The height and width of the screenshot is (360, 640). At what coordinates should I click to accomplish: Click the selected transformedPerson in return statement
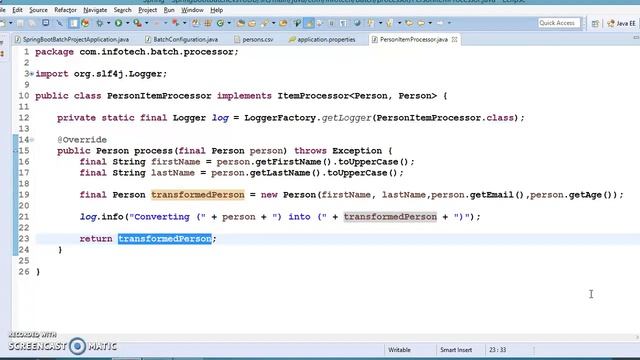click(x=165, y=239)
